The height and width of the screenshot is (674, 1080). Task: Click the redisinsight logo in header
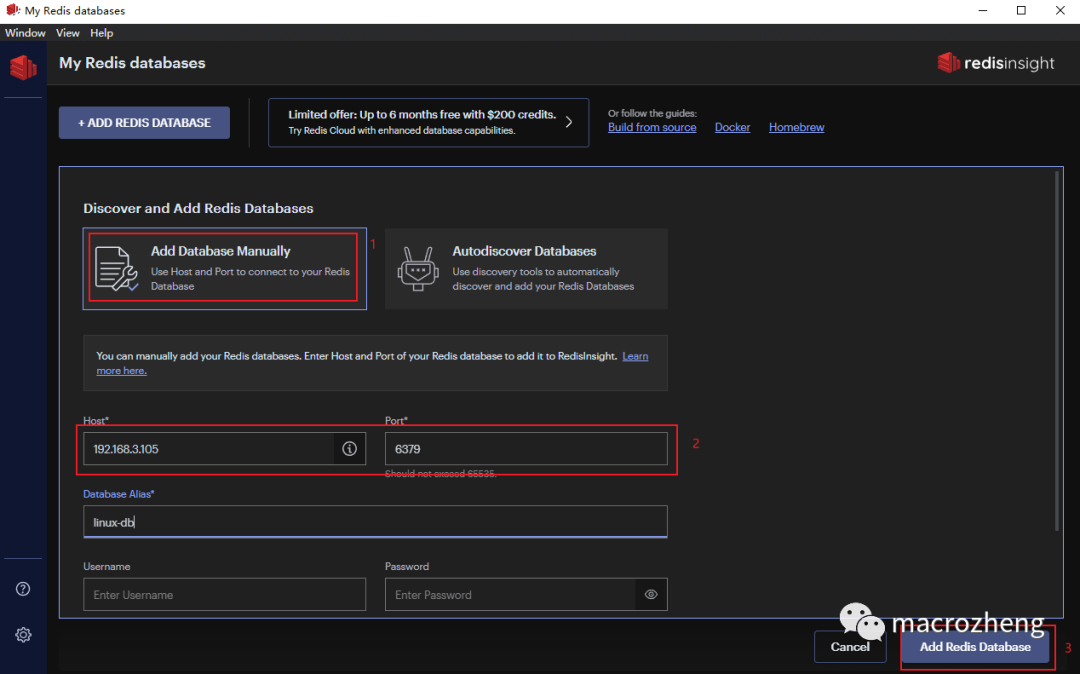click(x=996, y=63)
